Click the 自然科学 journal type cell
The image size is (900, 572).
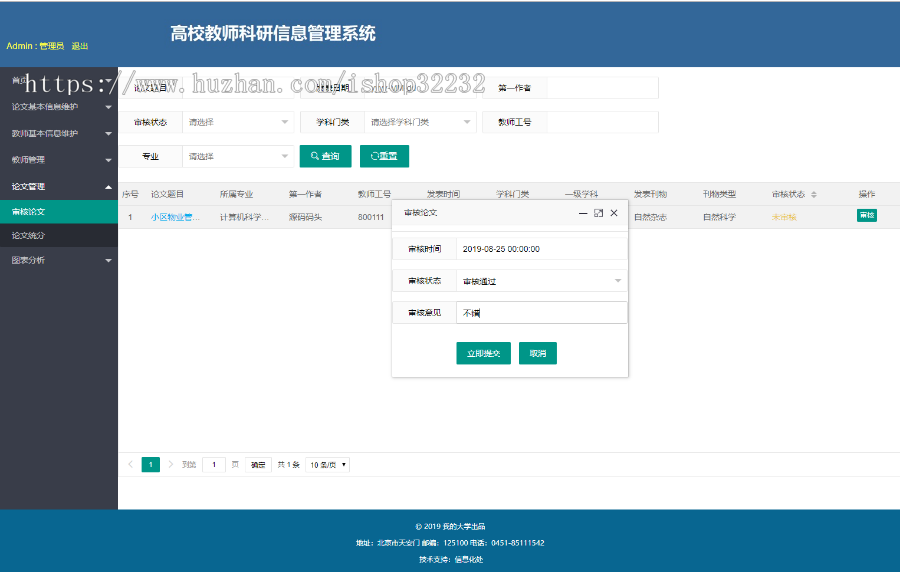719,217
